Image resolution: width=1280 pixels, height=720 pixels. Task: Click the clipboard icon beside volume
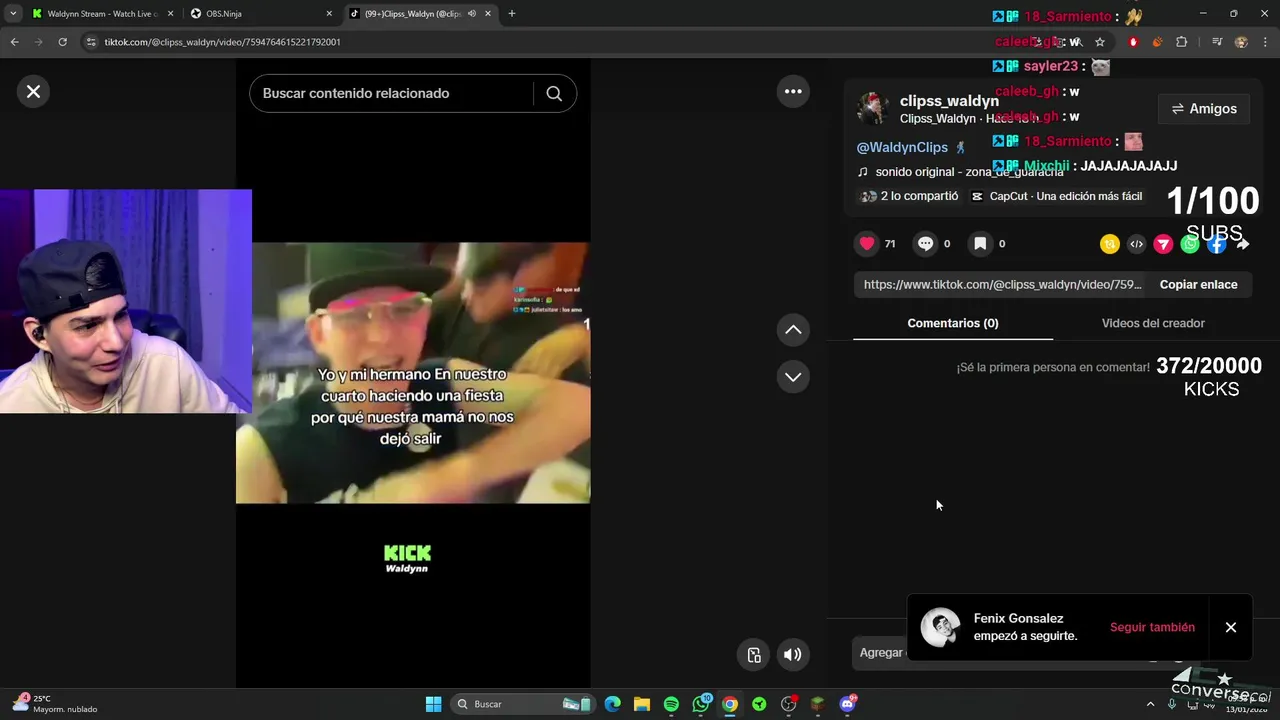click(754, 655)
